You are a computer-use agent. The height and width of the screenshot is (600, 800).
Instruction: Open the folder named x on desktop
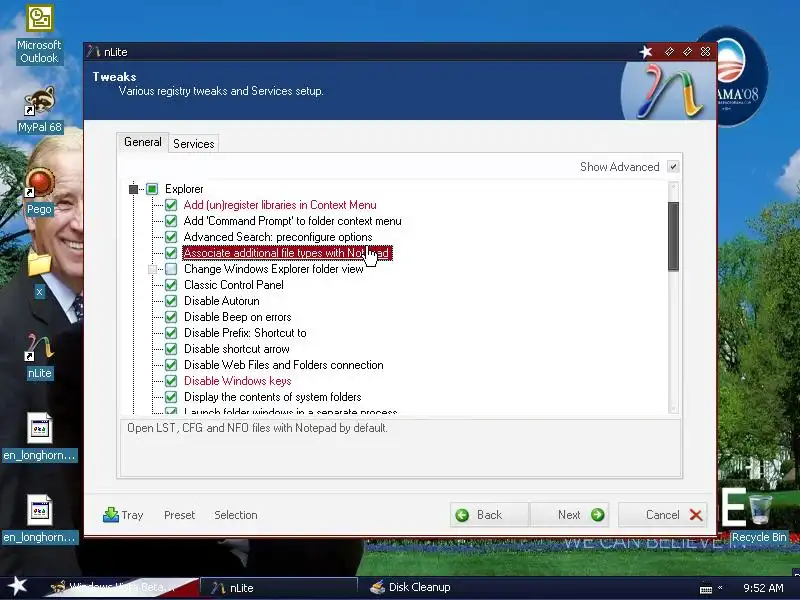pos(39,274)
